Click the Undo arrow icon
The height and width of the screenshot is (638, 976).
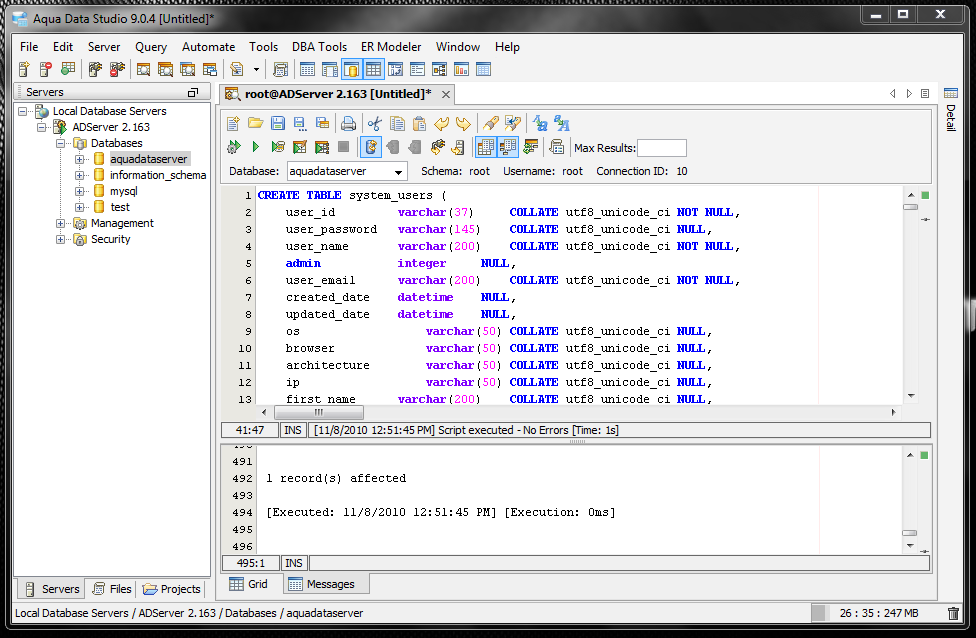coord(441,124)
